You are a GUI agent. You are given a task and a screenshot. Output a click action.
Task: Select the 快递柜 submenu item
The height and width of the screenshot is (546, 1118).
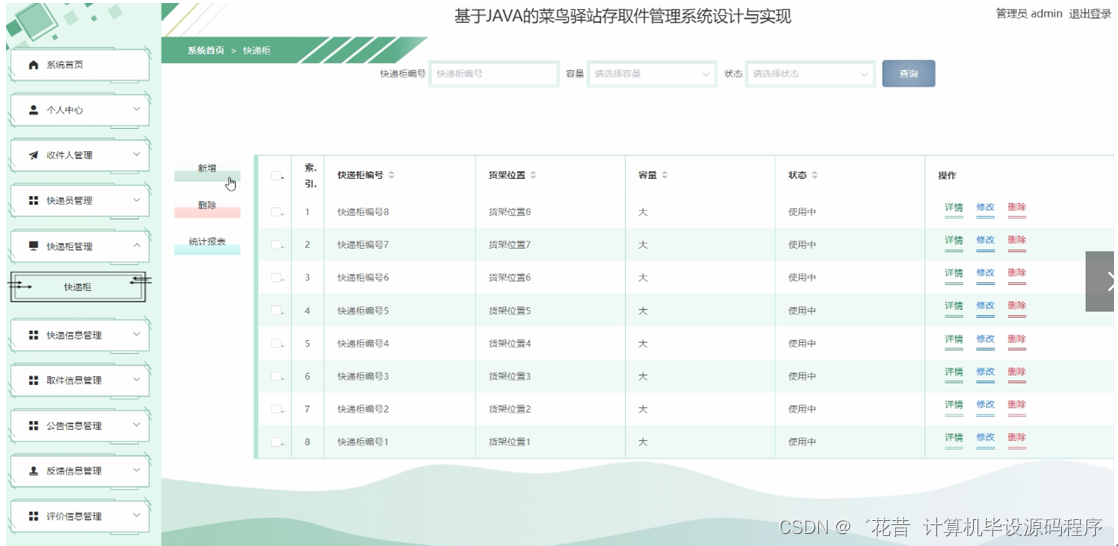click(x=78, y=287)
